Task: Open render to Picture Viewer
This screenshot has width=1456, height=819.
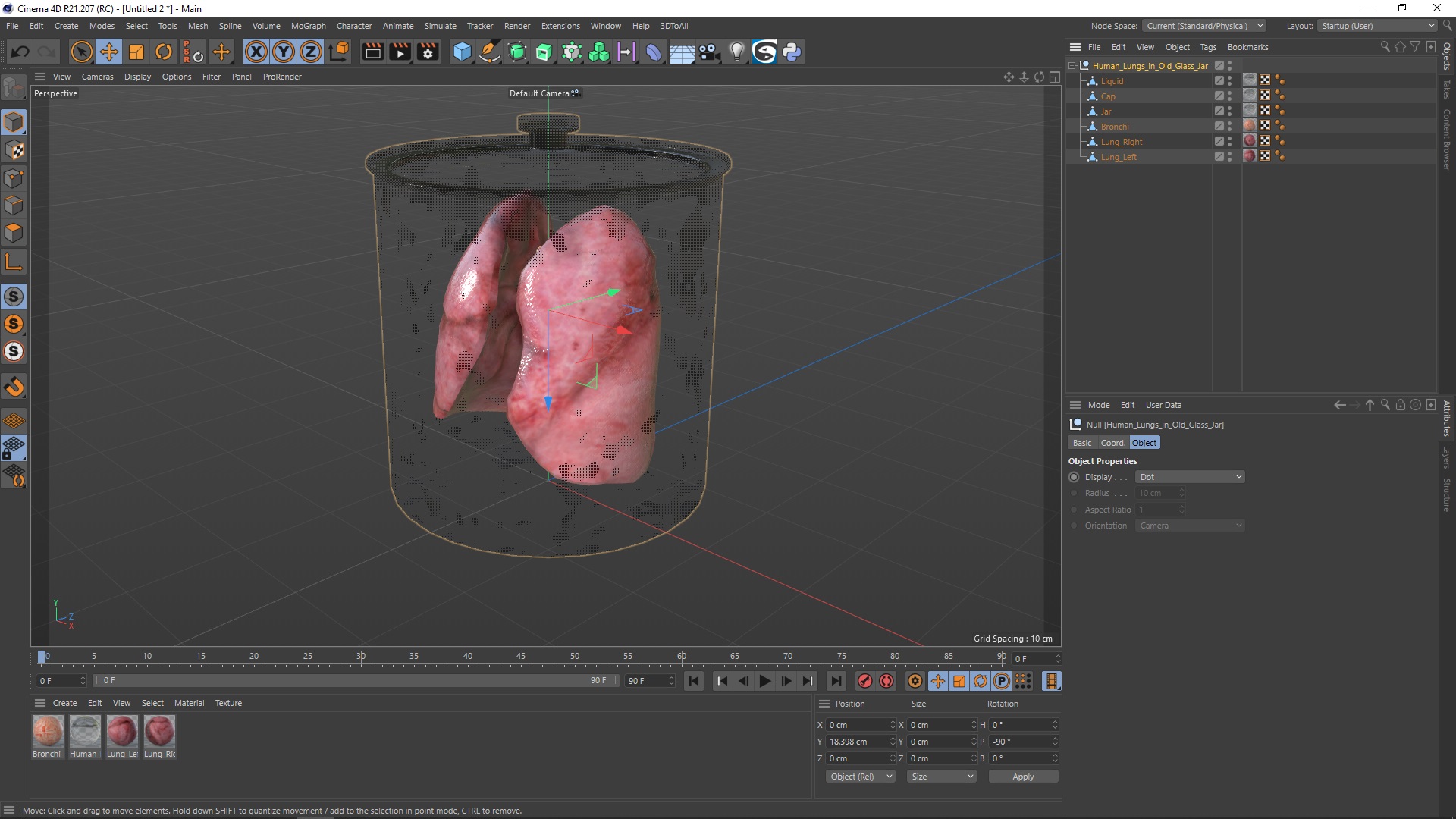Action: click(400, 52)
